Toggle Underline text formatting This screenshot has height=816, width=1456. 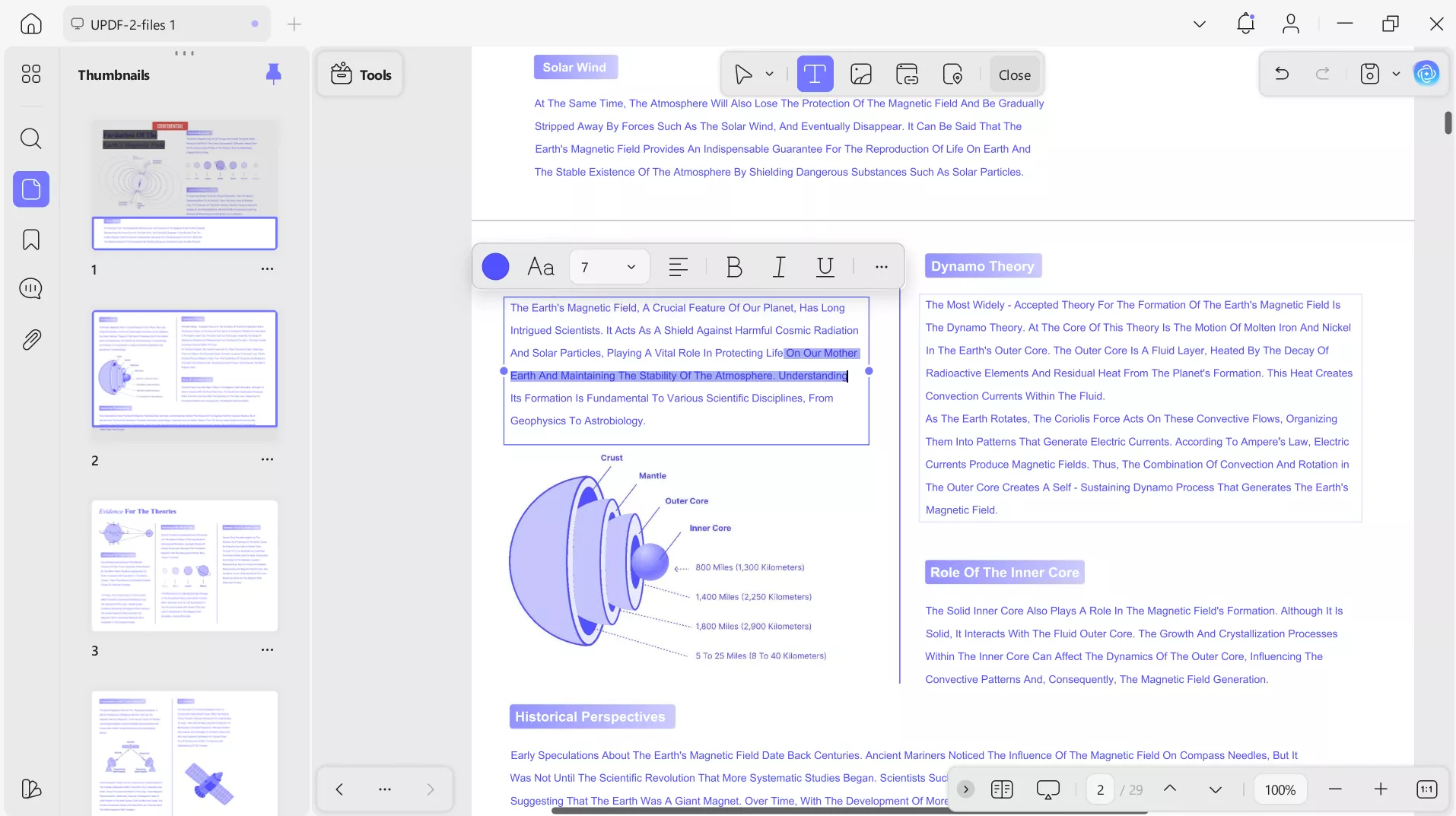[x=825, y=267]
